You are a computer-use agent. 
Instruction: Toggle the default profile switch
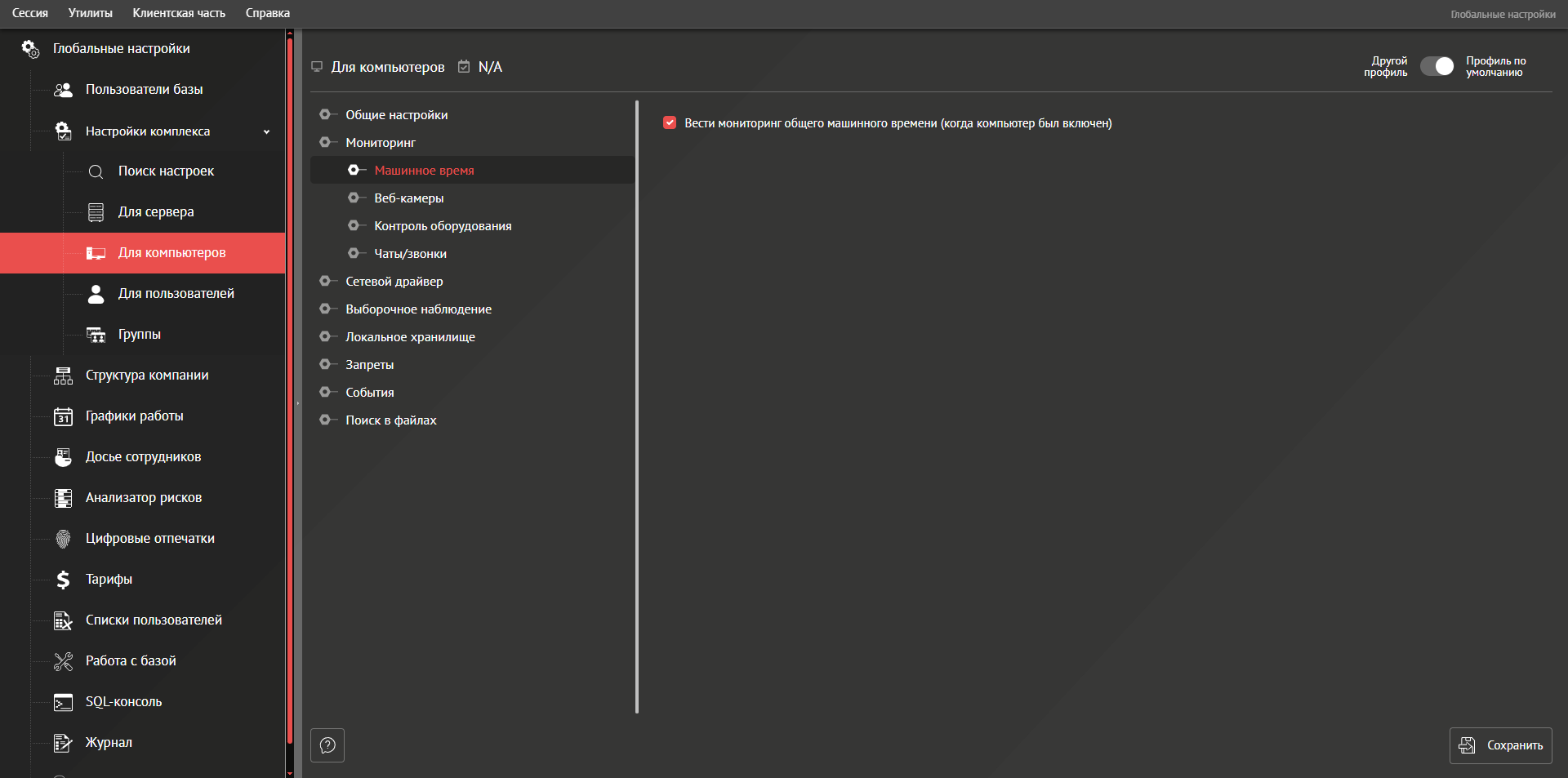pos(1437,66)
